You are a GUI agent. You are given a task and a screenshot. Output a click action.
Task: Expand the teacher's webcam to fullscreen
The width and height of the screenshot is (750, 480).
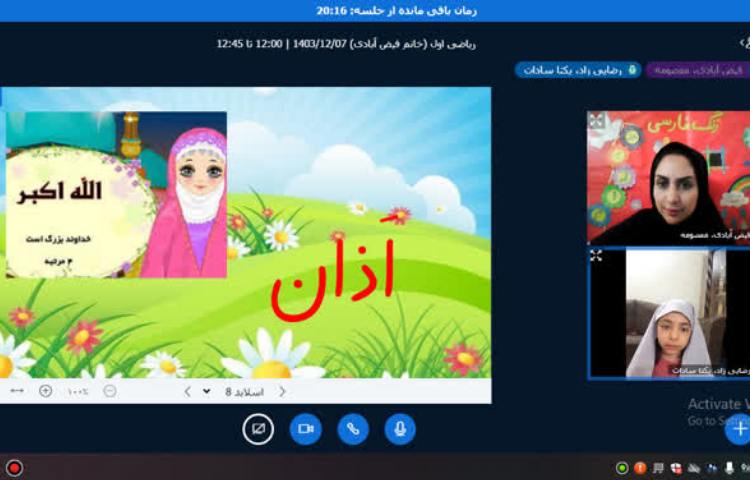click(597, 121)
